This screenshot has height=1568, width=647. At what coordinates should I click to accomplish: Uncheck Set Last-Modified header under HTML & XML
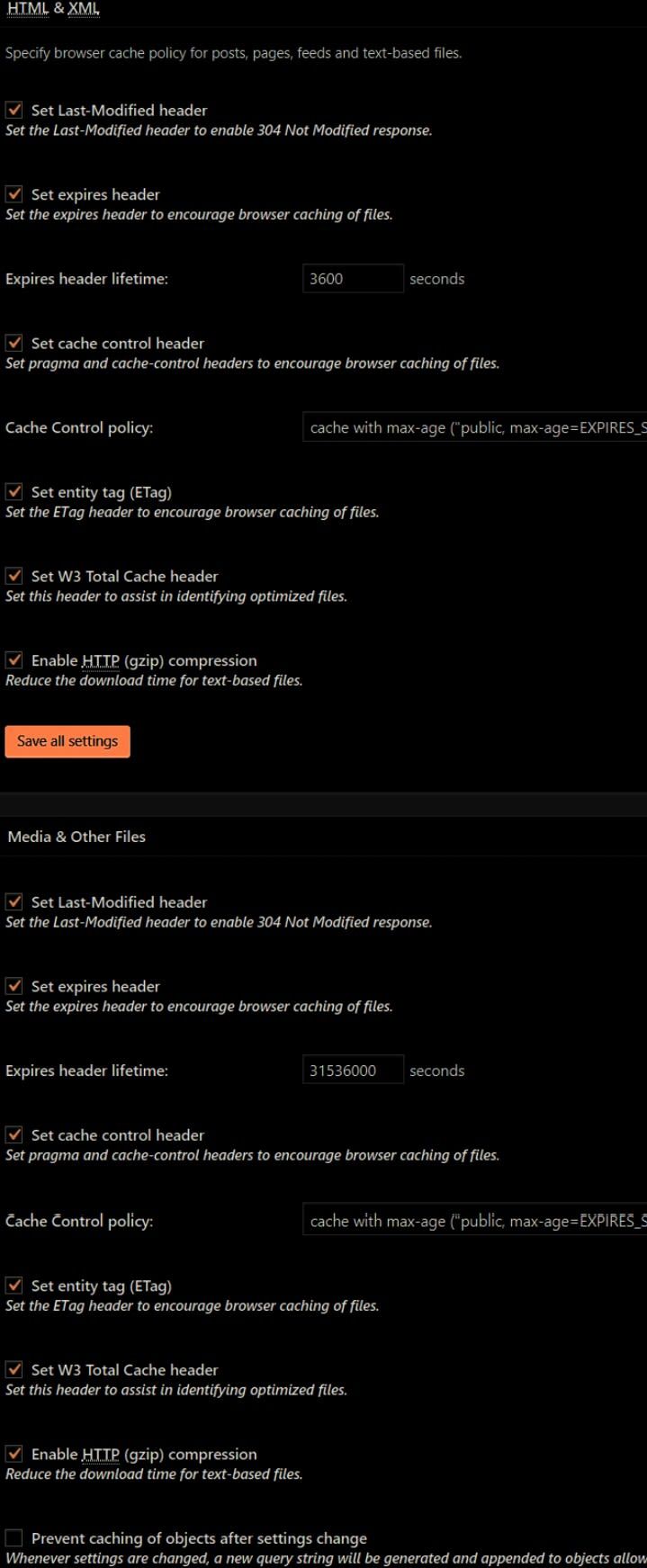(14, 110)
